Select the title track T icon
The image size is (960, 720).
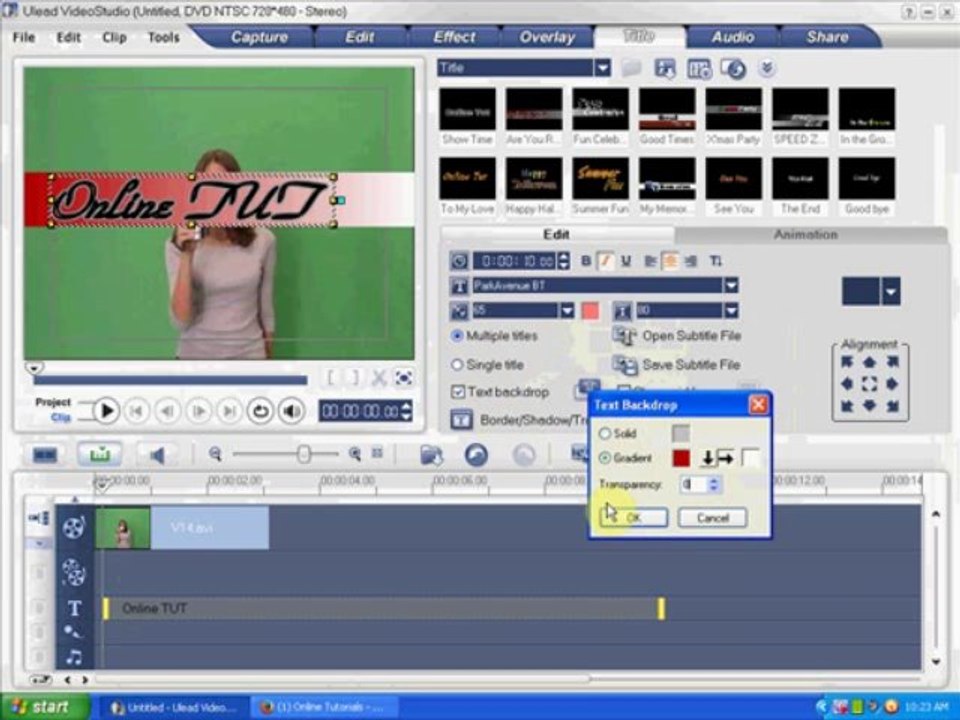(74, 608)
